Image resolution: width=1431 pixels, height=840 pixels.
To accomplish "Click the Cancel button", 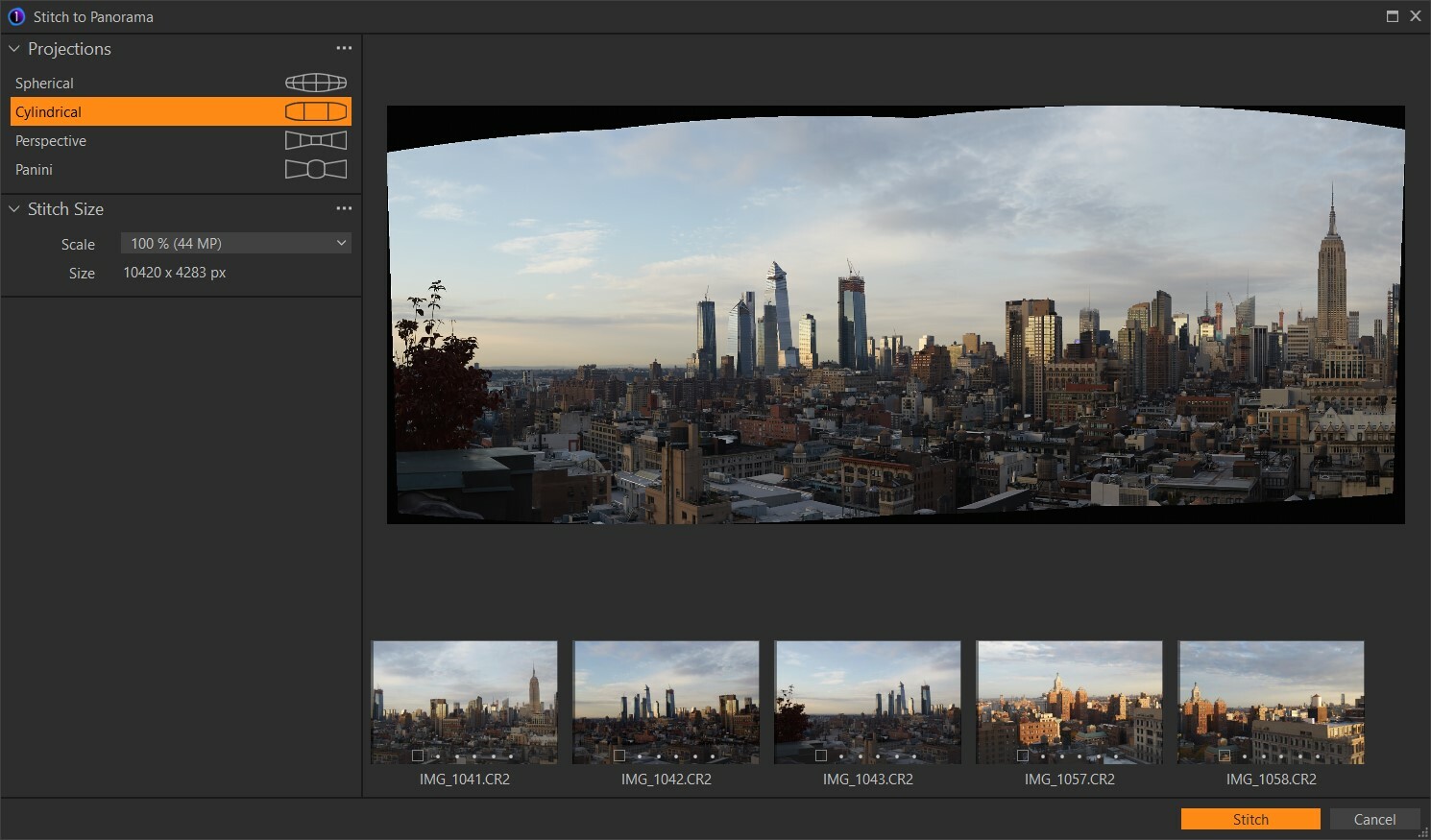I will tap(1375, 819).
